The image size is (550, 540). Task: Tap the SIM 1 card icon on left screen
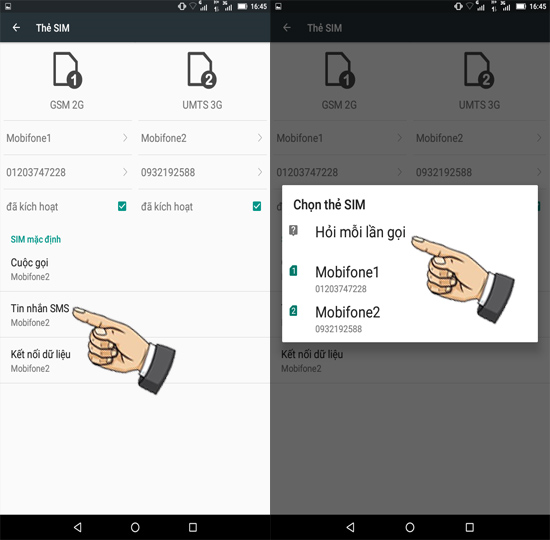point(67,70)
